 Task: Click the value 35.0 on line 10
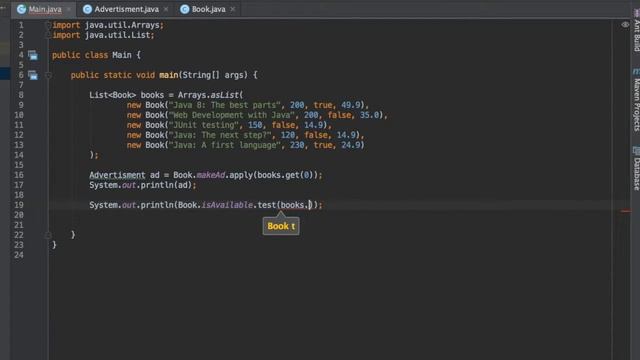point(369,115)
